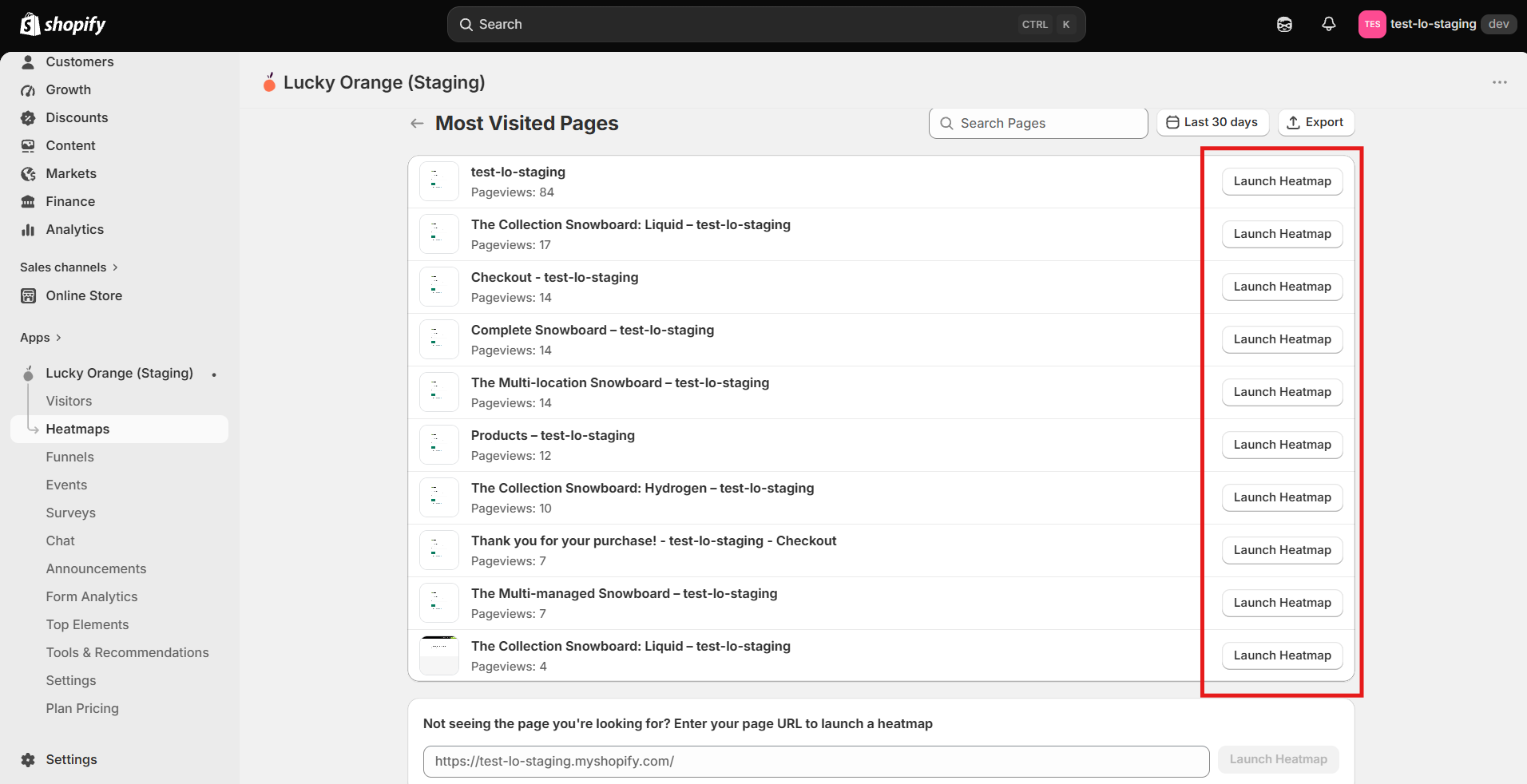Image resolution: width=1527 pixels, height=784 pixels.
Task: Open Top Elements
Action: [87, 624]
